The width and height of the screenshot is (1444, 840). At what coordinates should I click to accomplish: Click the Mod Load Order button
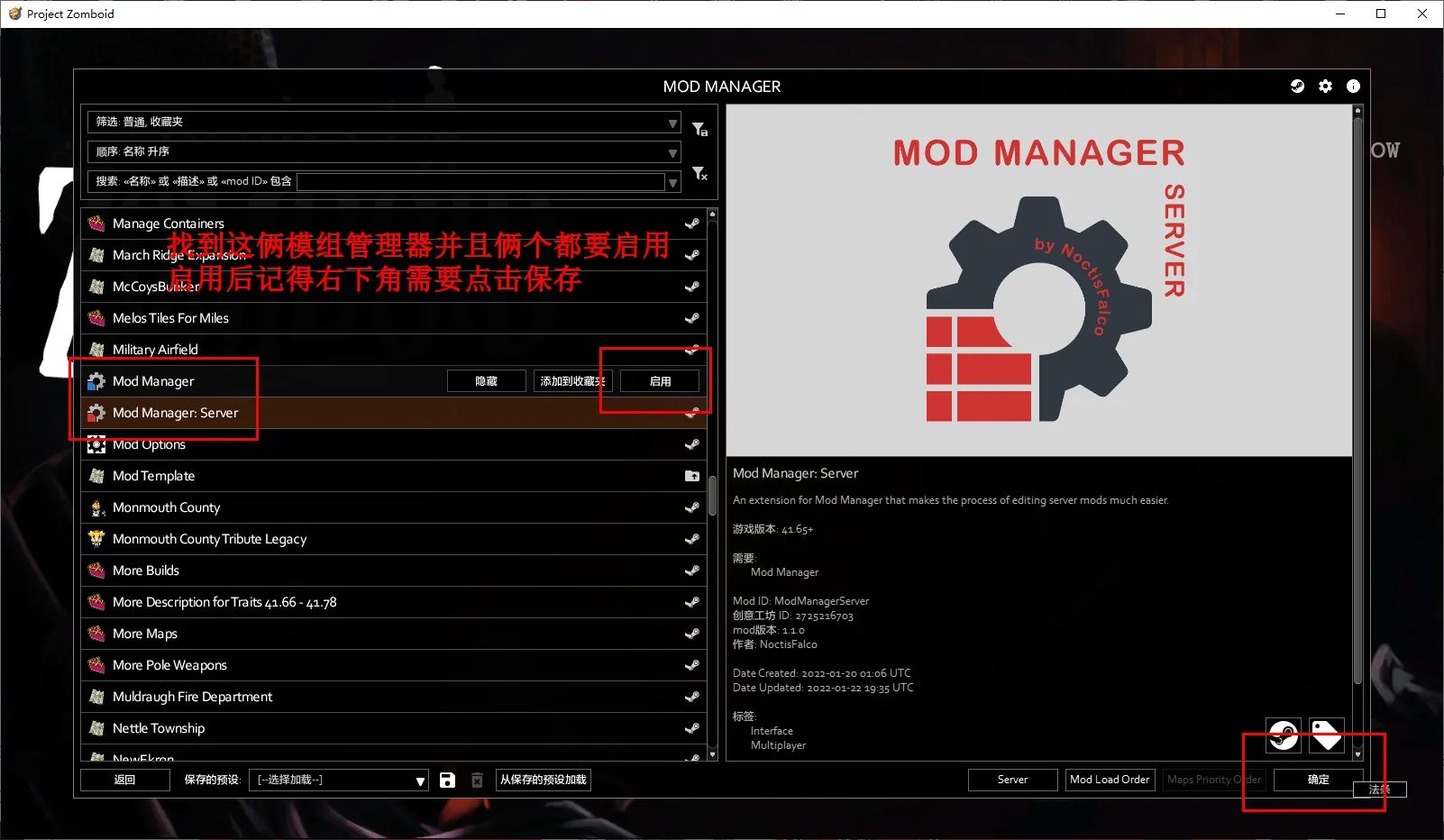1109,780
